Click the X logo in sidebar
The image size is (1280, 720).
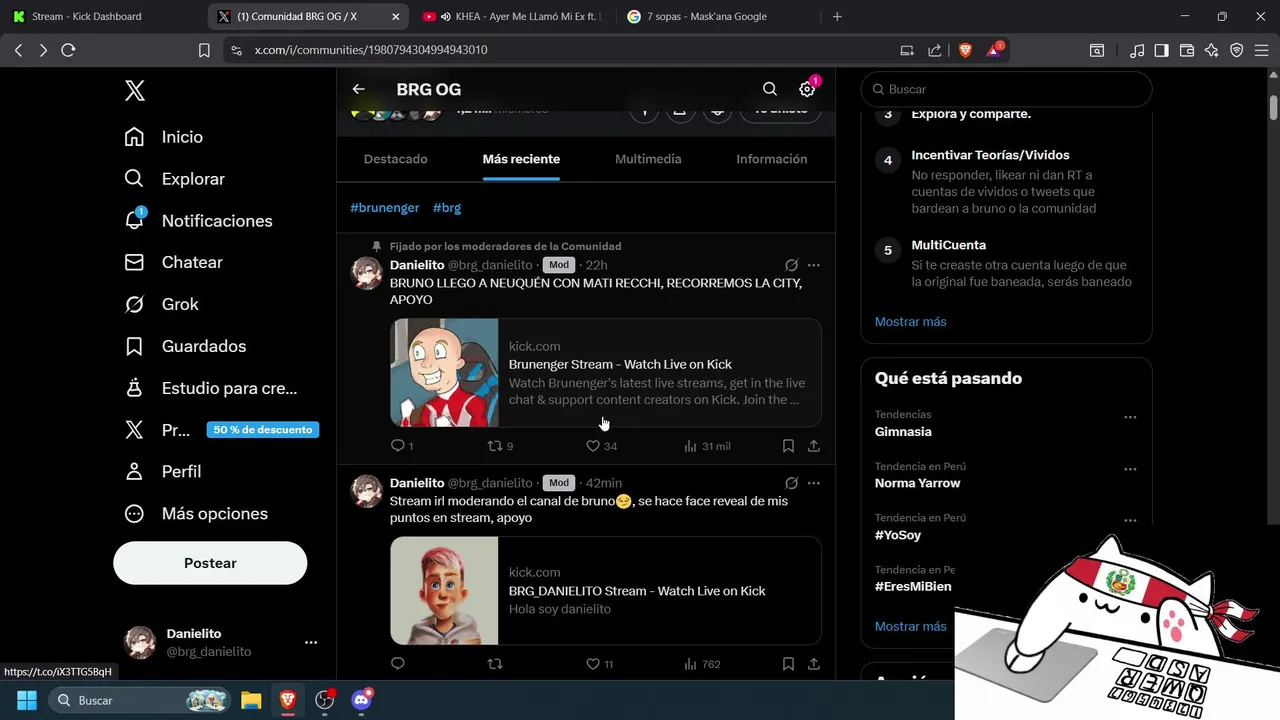click(x=135, y=91)
